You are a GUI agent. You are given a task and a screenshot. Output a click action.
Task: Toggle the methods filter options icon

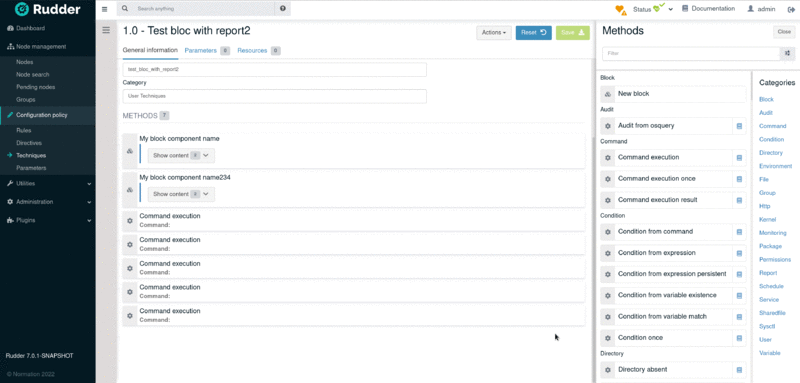(787, 53)
